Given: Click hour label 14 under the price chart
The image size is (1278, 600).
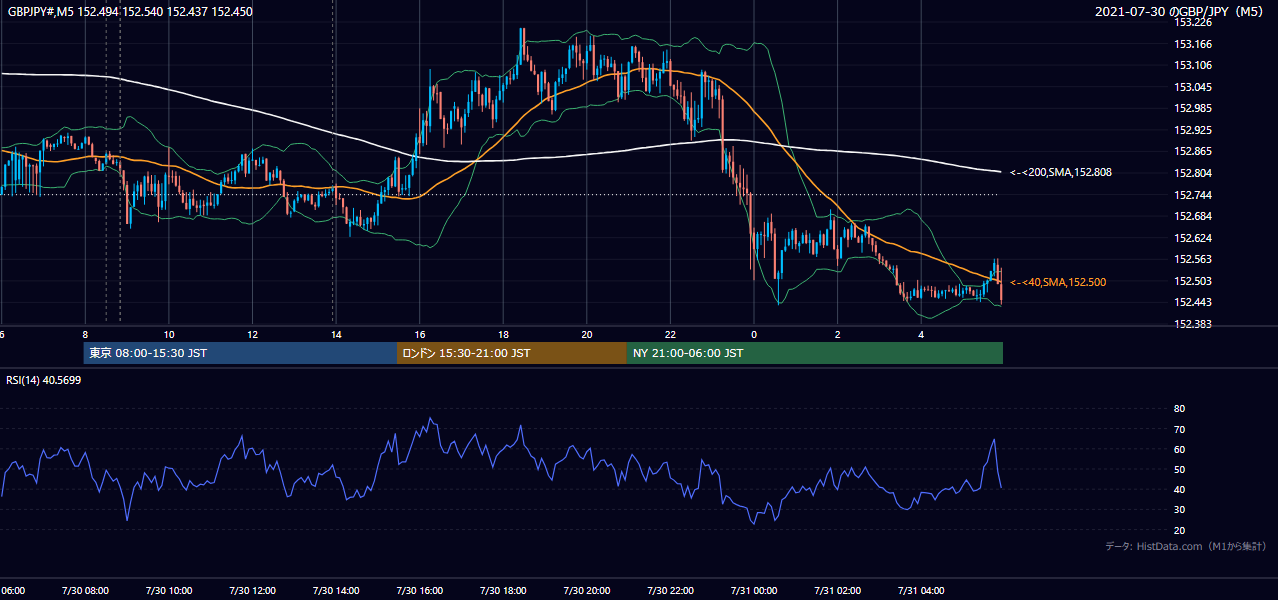Looking at the screenshot, I should tap(336, 334).
